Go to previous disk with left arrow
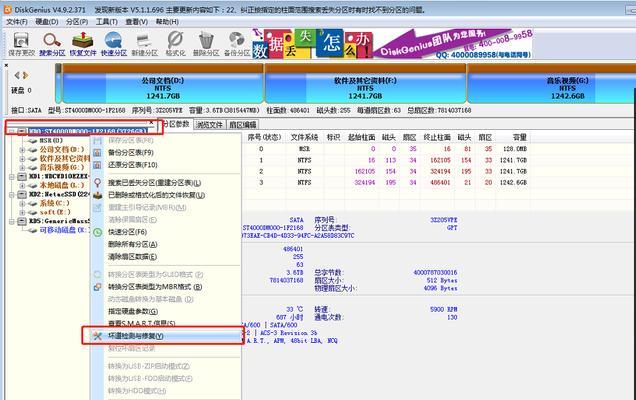Image resolution: width=636 pixels, height=400 pixels. [x=17, y=75]
